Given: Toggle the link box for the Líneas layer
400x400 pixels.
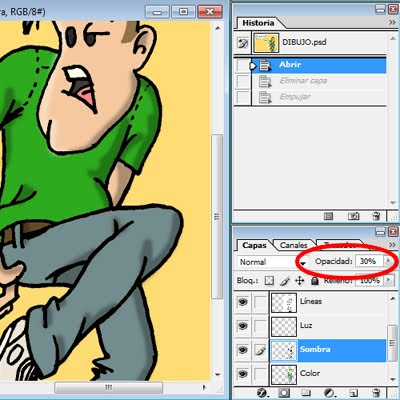Looking at the screenshot, I should click(260, 302).
